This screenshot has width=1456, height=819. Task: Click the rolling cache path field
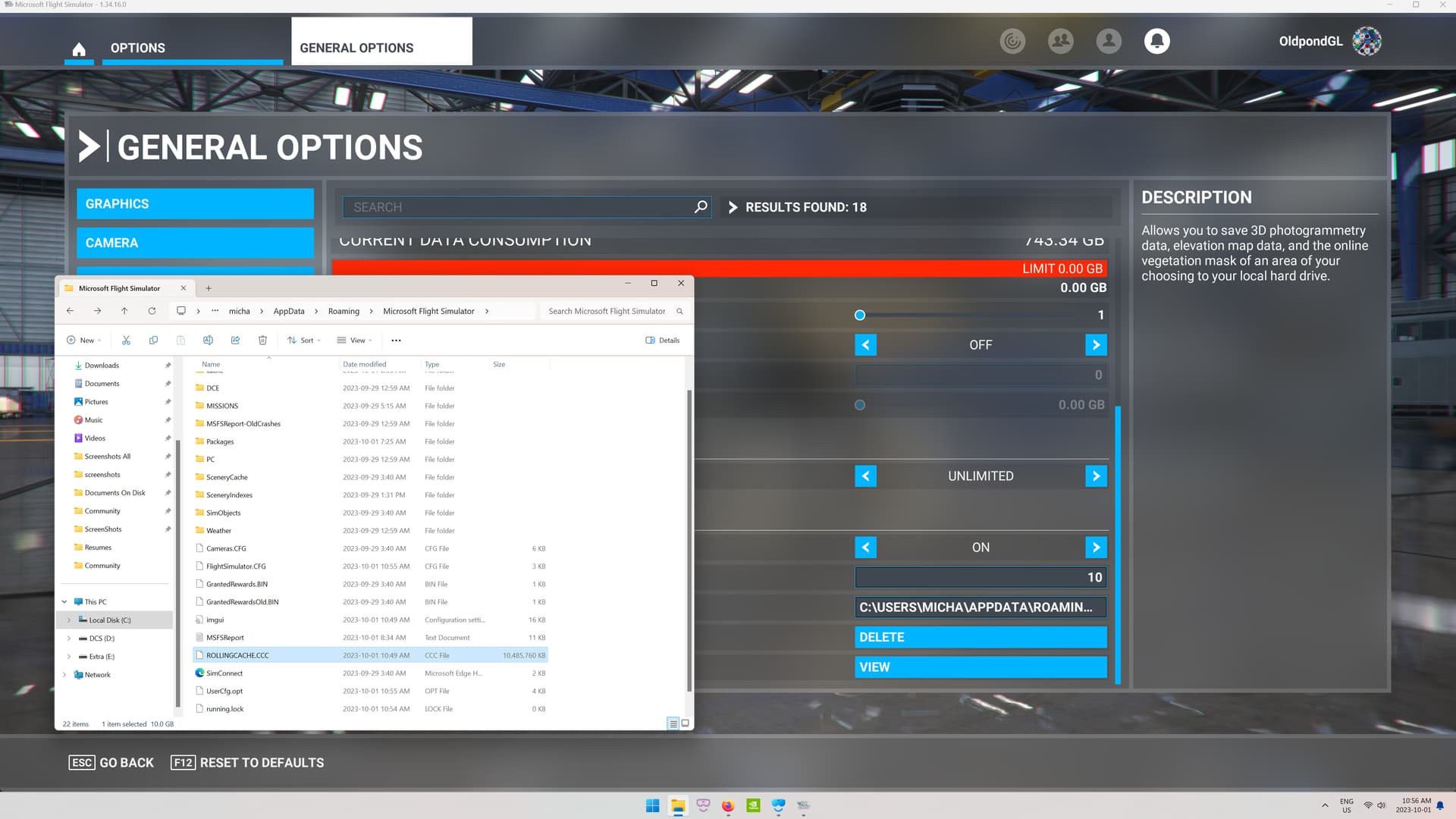click(x=981, y=607)
